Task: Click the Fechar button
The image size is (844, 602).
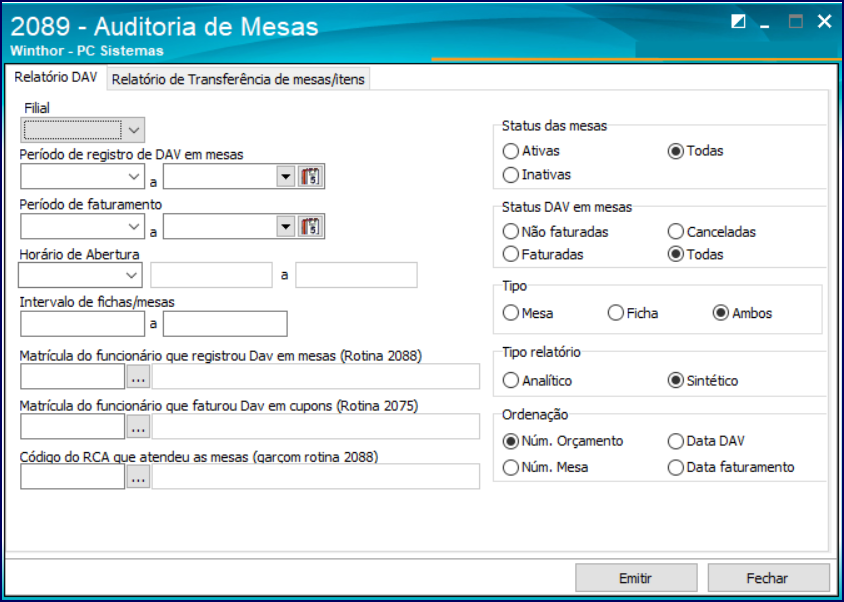Action: coord(768,578)
